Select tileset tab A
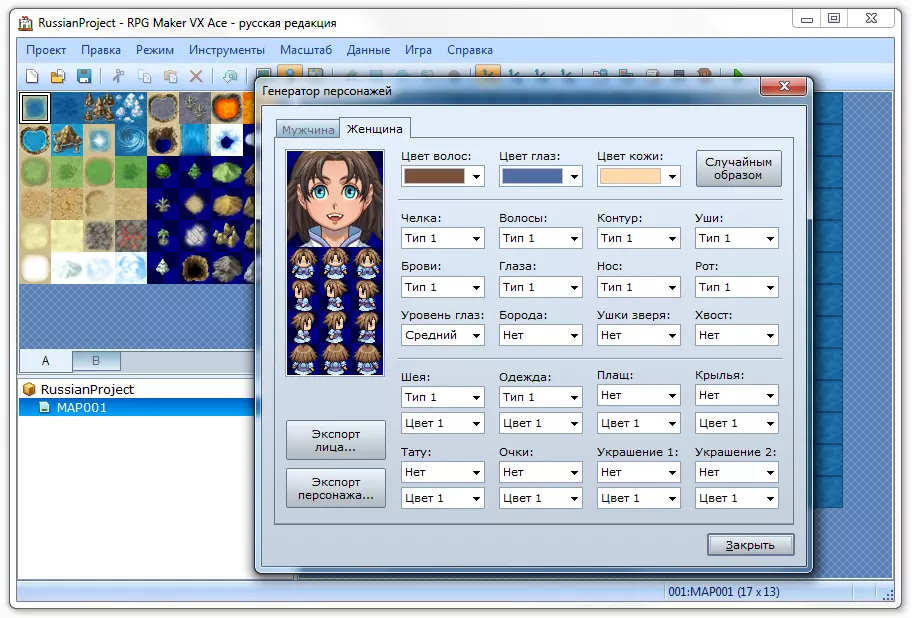Screen dimensions: 912x618 (x=45, y=360)
